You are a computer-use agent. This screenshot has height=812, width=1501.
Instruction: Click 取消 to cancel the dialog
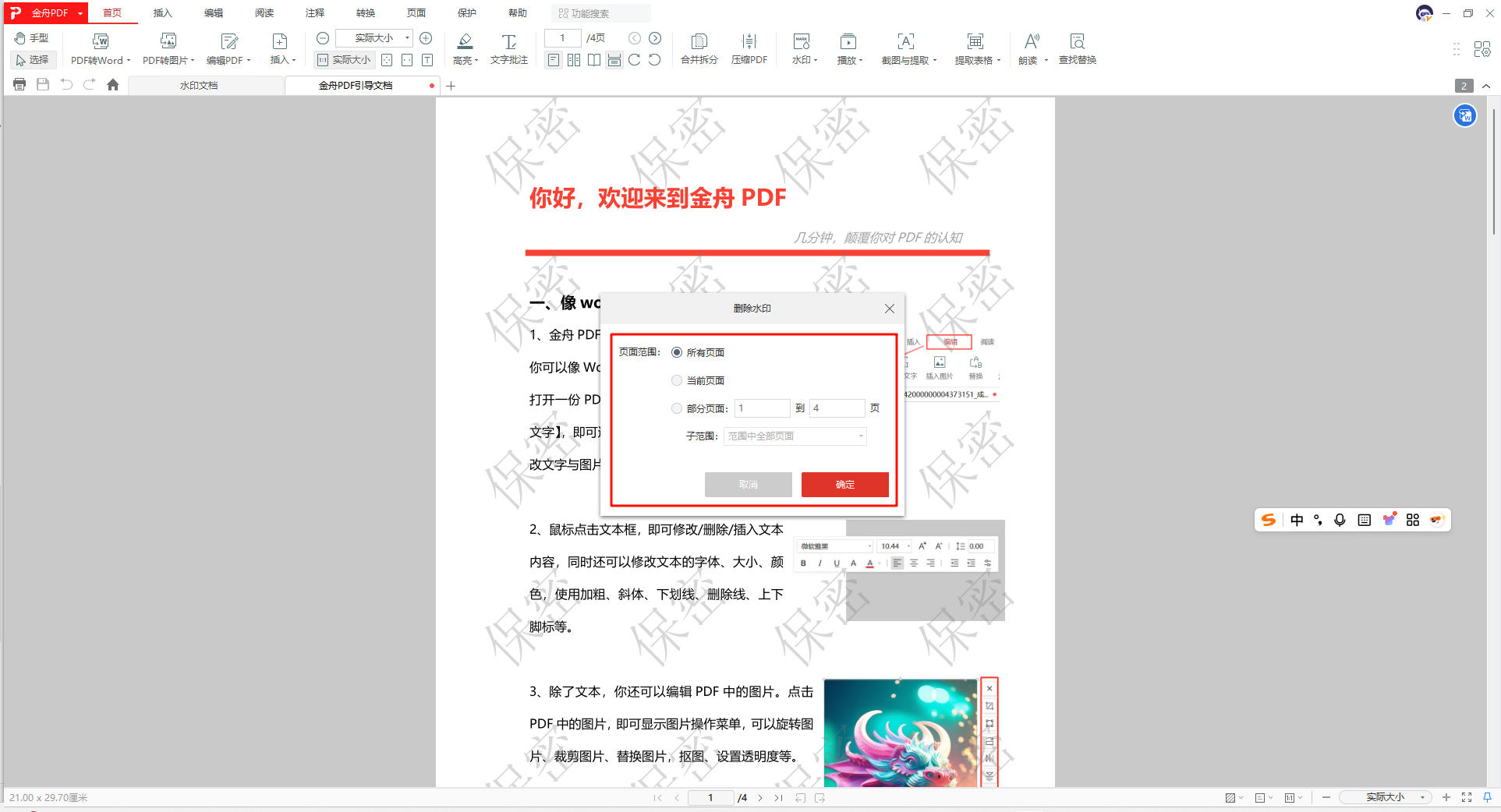tap(749, 485)
